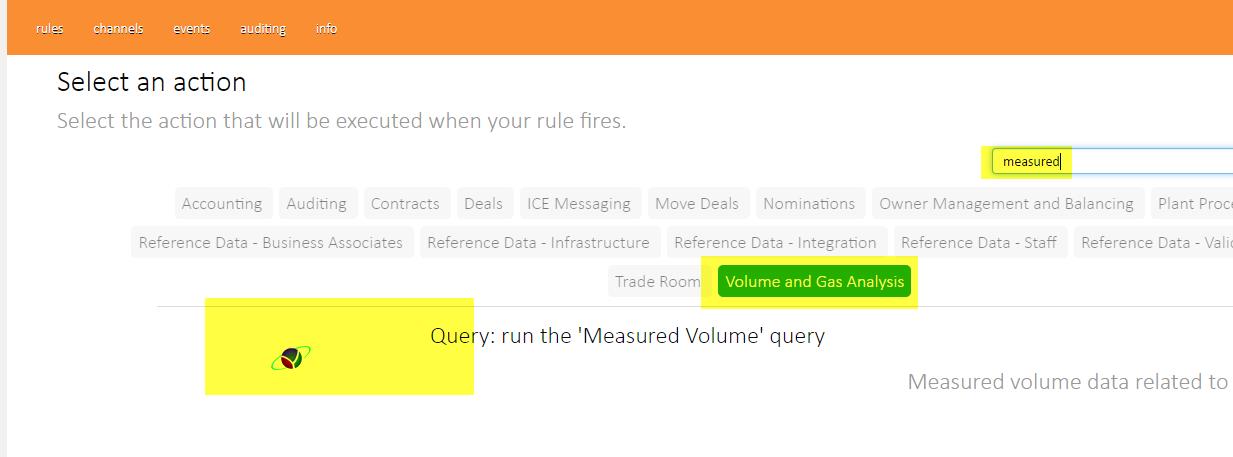The image size is (1233, 457).
Task: Open the 'Measured Volume' query action
Action: [627, 335]
